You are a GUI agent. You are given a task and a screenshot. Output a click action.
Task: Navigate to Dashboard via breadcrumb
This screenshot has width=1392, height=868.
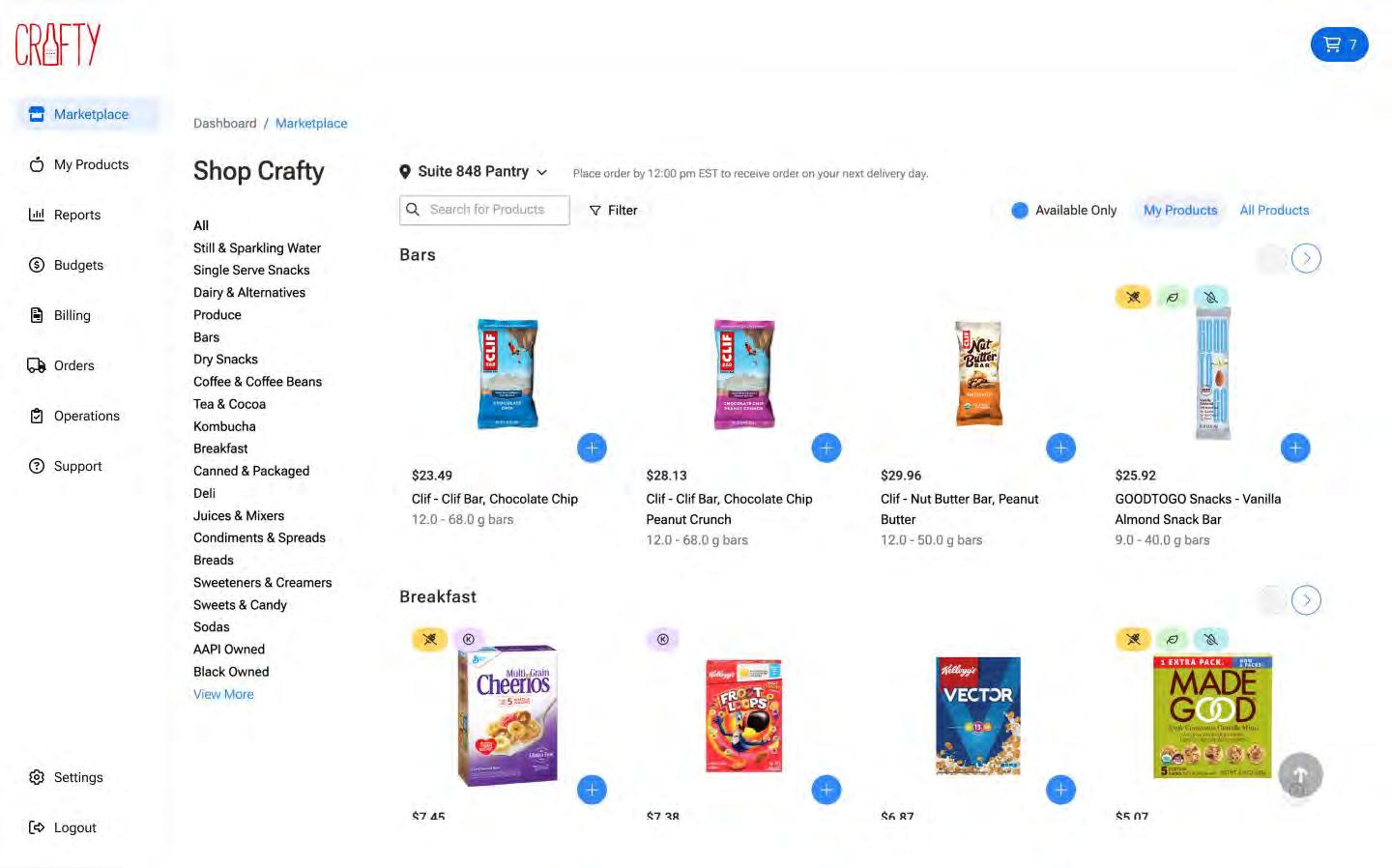pyautogui.click(x=224, y=124)
